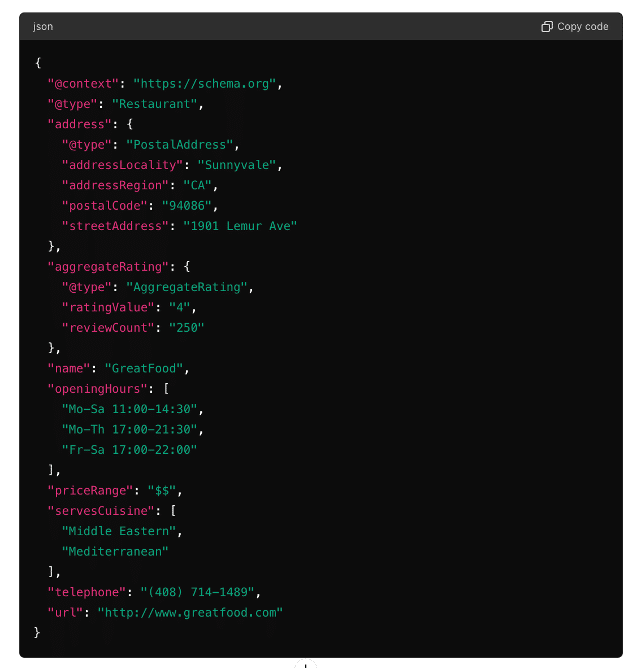Screen dimensions: 642x668
Task: Click the "AggregateRating" type value
Action: coord(187,287)
